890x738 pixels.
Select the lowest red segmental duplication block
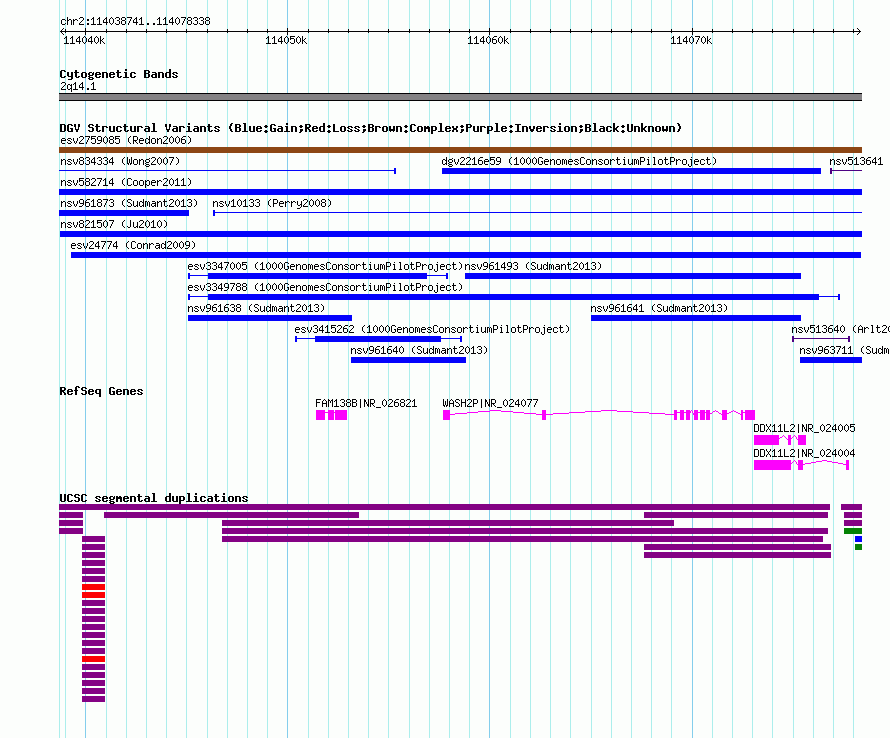[x=94, y=659]
